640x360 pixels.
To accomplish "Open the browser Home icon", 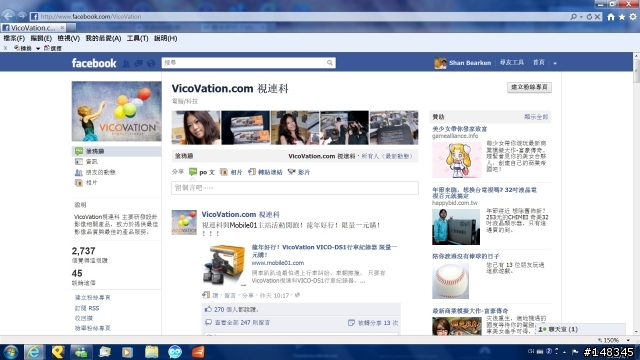I will pos(611,17).
